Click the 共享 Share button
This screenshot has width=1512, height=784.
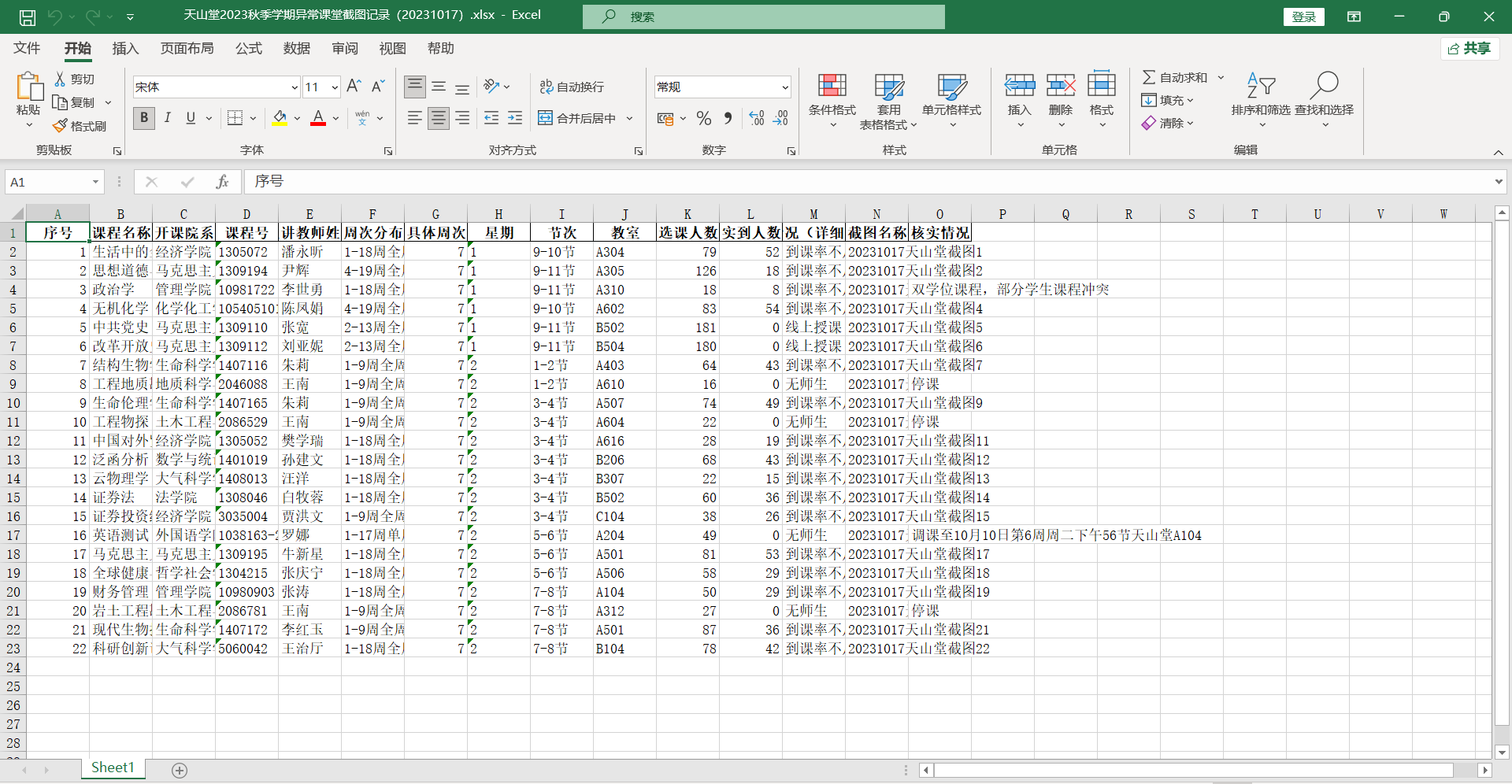pos(1470,49)
